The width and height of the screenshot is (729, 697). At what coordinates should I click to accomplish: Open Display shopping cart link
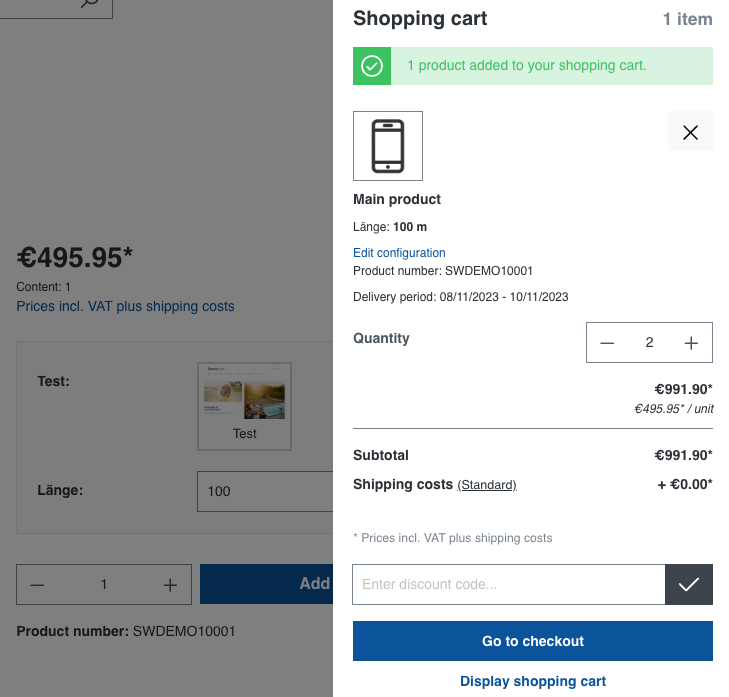pyautogui.click(x=533, y=681)
